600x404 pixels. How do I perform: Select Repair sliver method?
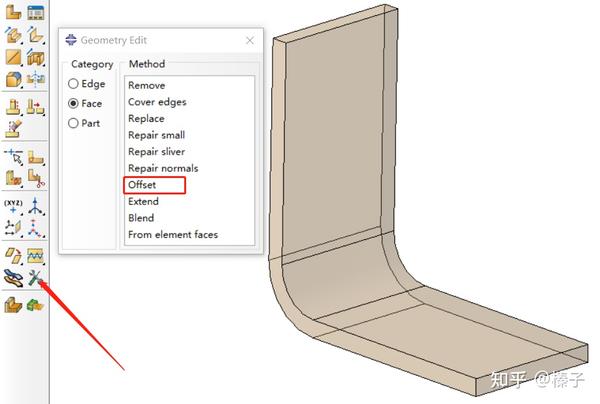[157, 152]
